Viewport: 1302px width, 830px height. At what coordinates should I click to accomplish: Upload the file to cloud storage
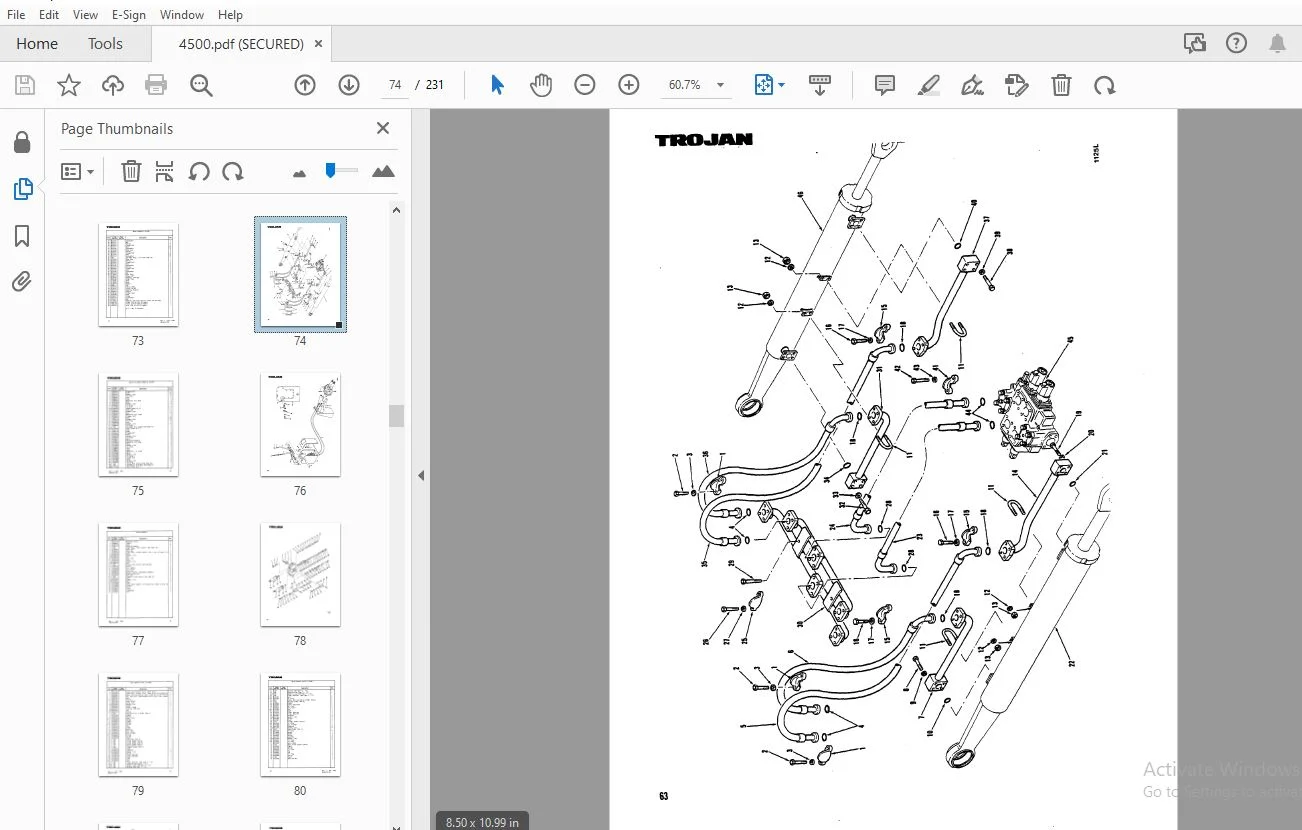[x=113, y=85]
